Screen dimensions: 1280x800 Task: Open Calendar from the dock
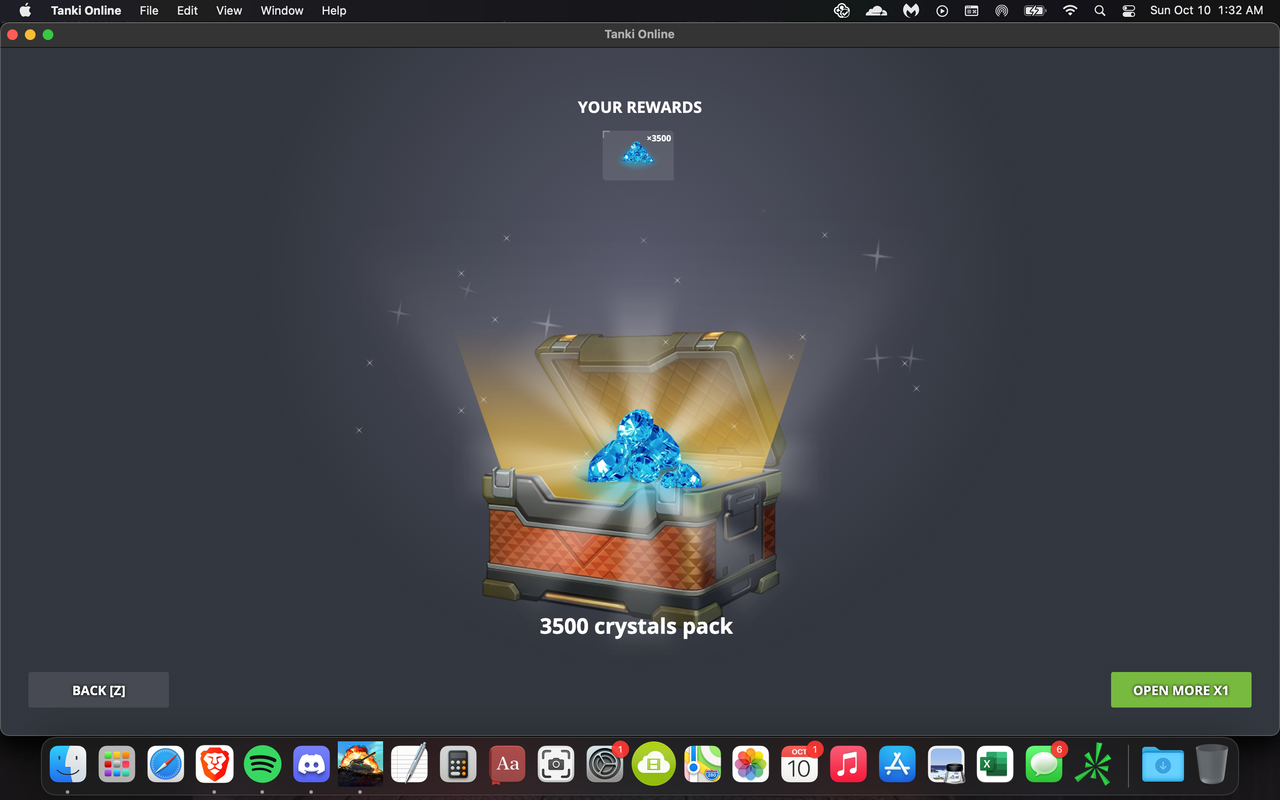click(799, 764)
